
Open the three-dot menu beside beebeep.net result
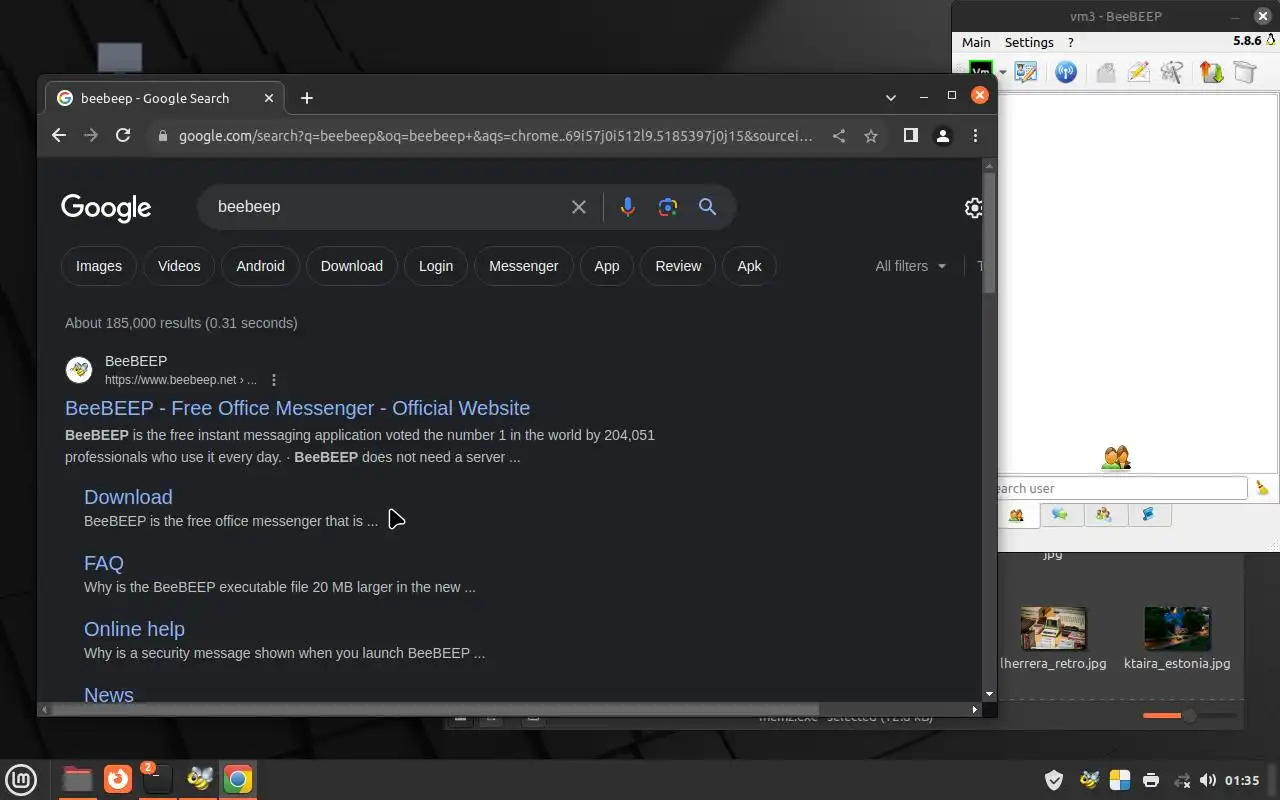click(x=274, y=380)
